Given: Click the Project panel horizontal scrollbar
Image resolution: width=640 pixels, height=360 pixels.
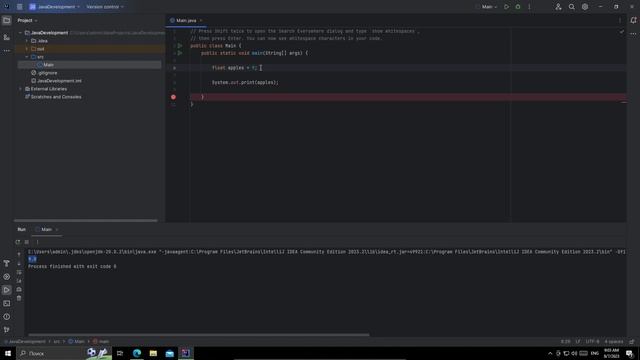Looking at the screenshot, I should (x=86, y=220).
